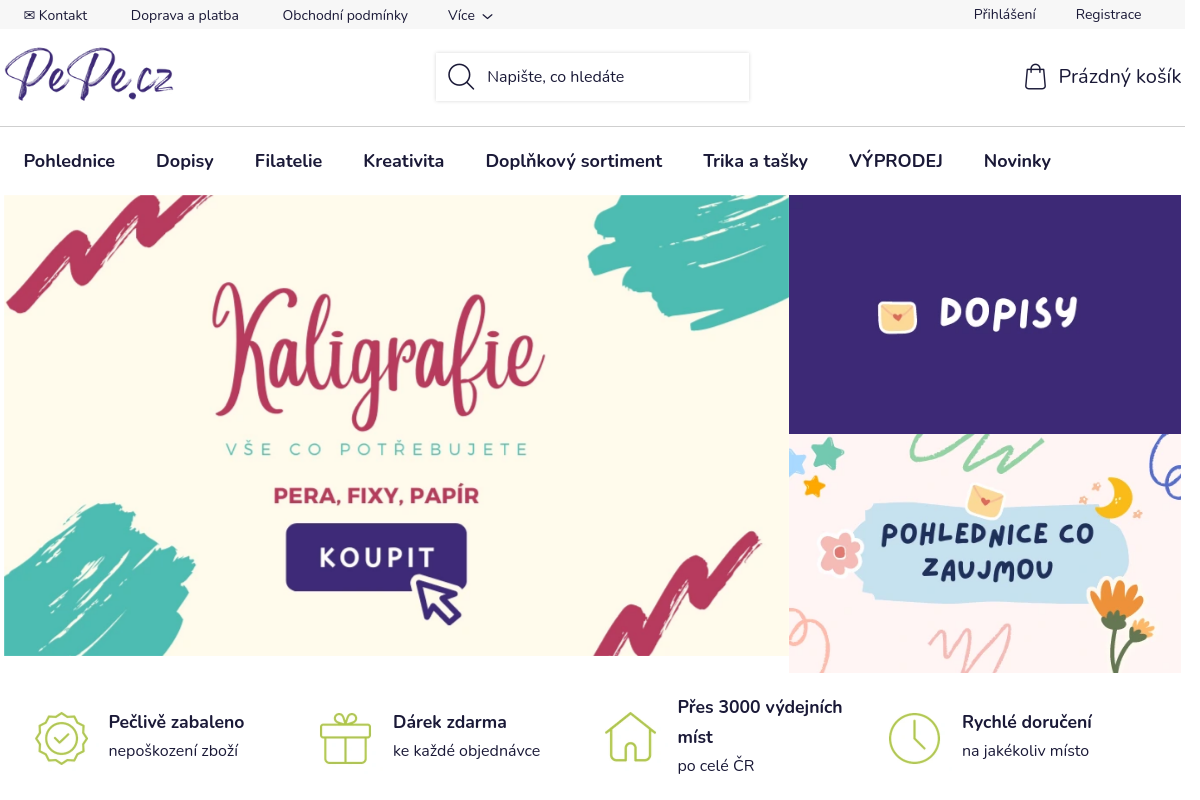Viewport: 1200px width, 800px height.
Task: Open Doprava a platba page
Action: click(x=184, y=15)
